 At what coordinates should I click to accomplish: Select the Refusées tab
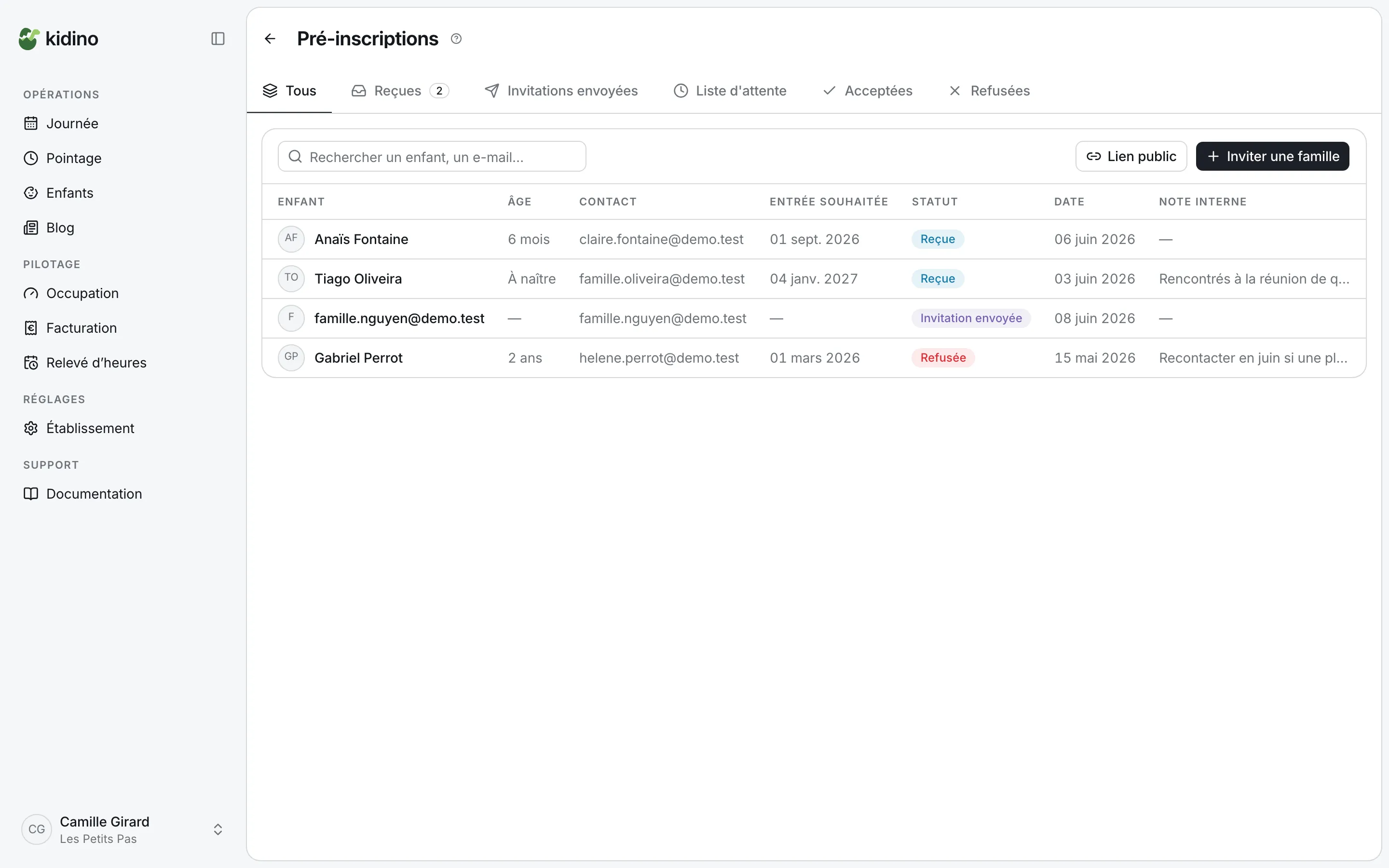point(989,91)
